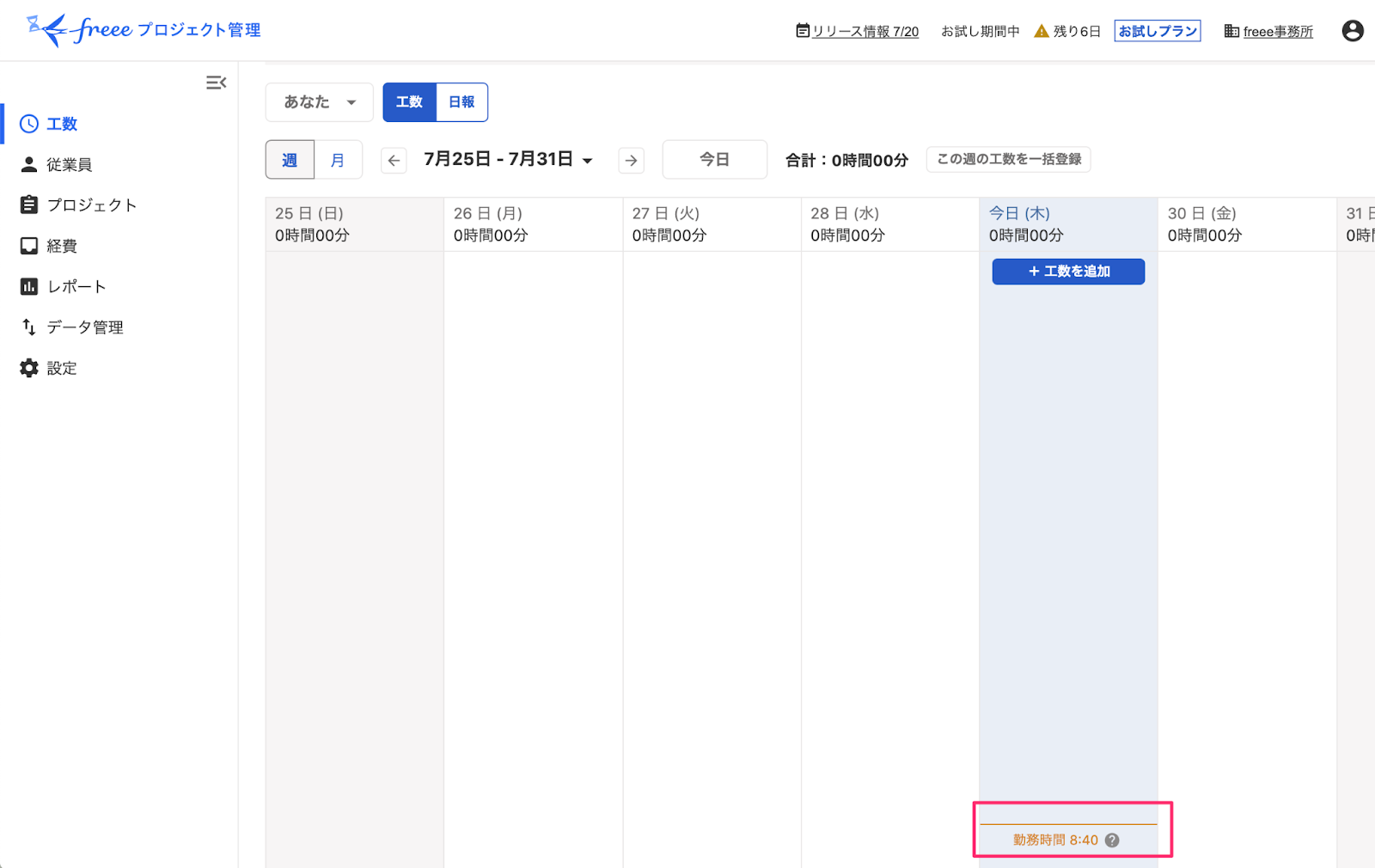Go to next week with right arrow
This screenshot has width=1375, height=868.
(x=632, y=160)
